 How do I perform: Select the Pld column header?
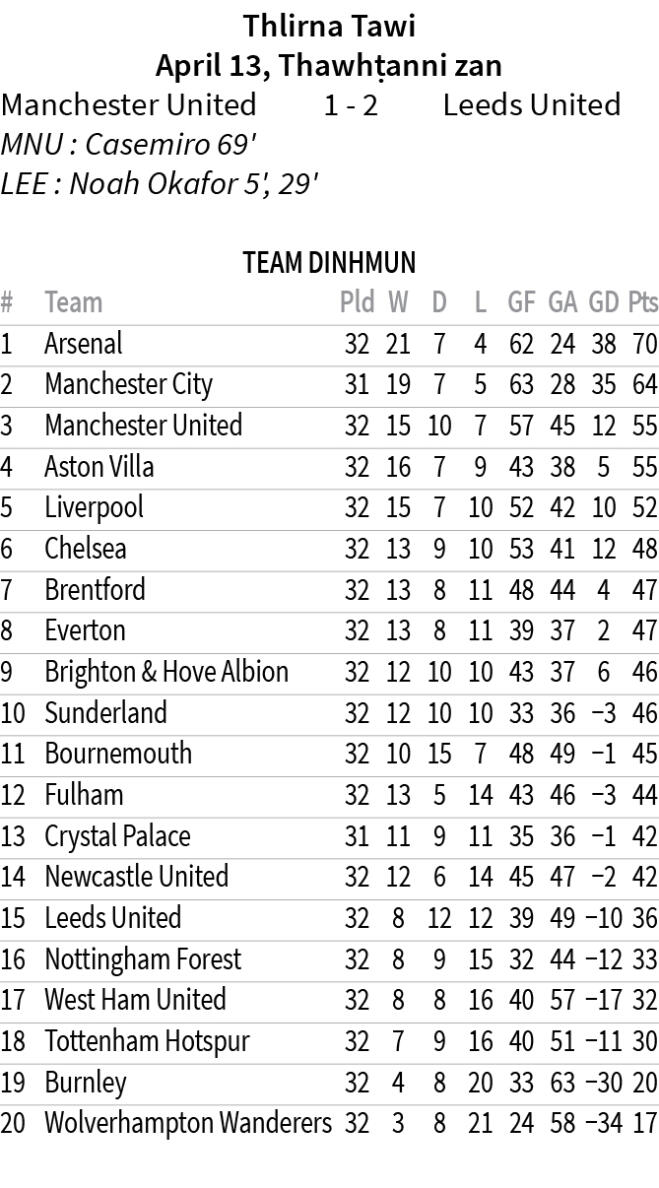click(357, 302)
